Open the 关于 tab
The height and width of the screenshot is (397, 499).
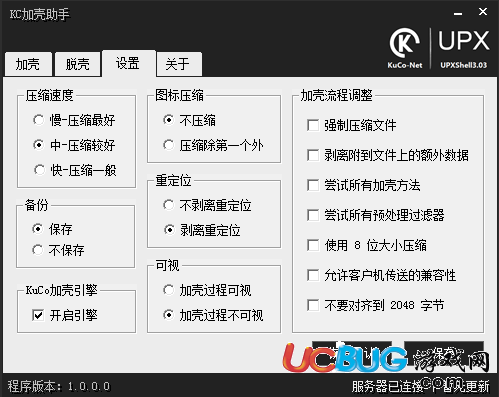click(179, 64)
